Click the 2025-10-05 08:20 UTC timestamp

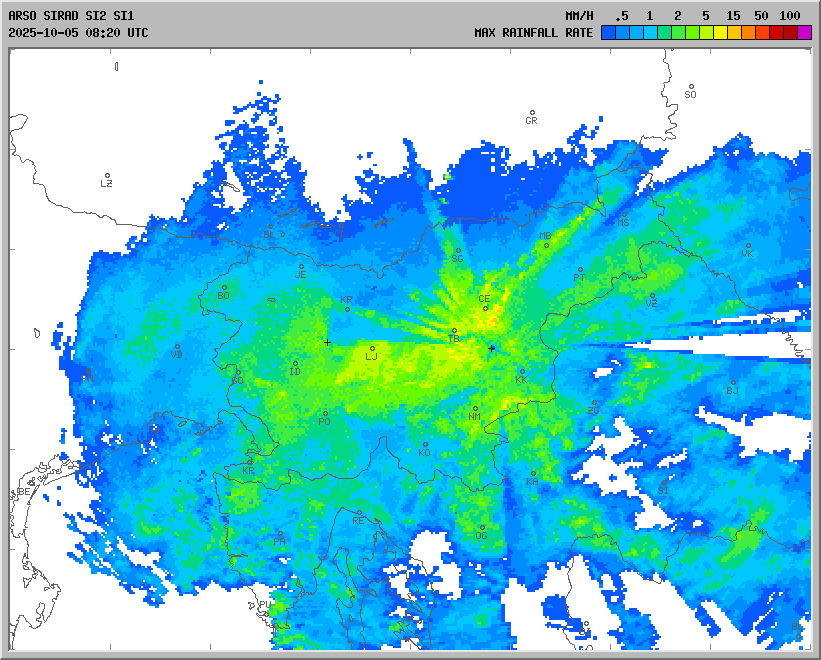78,33
